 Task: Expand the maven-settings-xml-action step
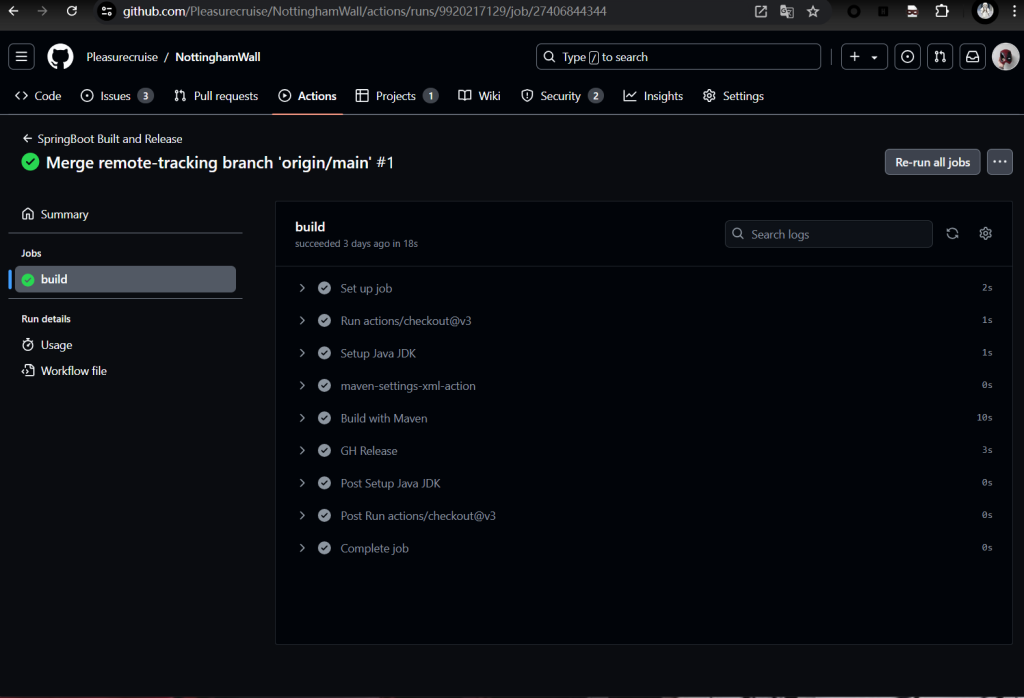click(302, 386)
